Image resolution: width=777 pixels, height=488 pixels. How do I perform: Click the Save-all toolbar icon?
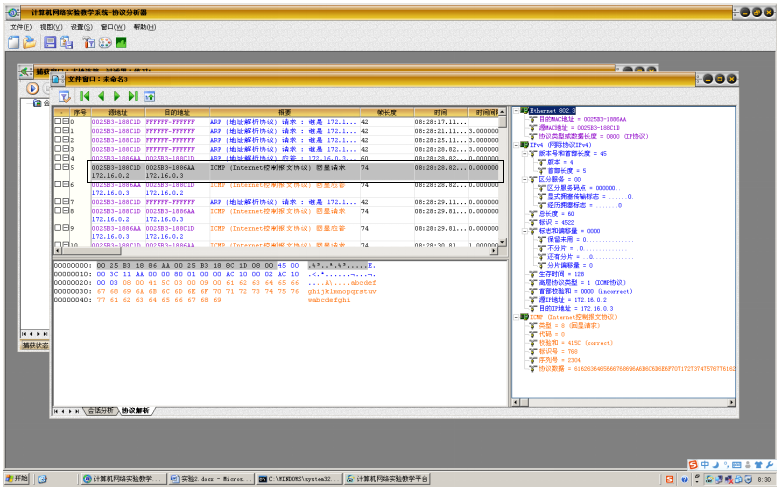pyautogui.click(x=66, y=43)
